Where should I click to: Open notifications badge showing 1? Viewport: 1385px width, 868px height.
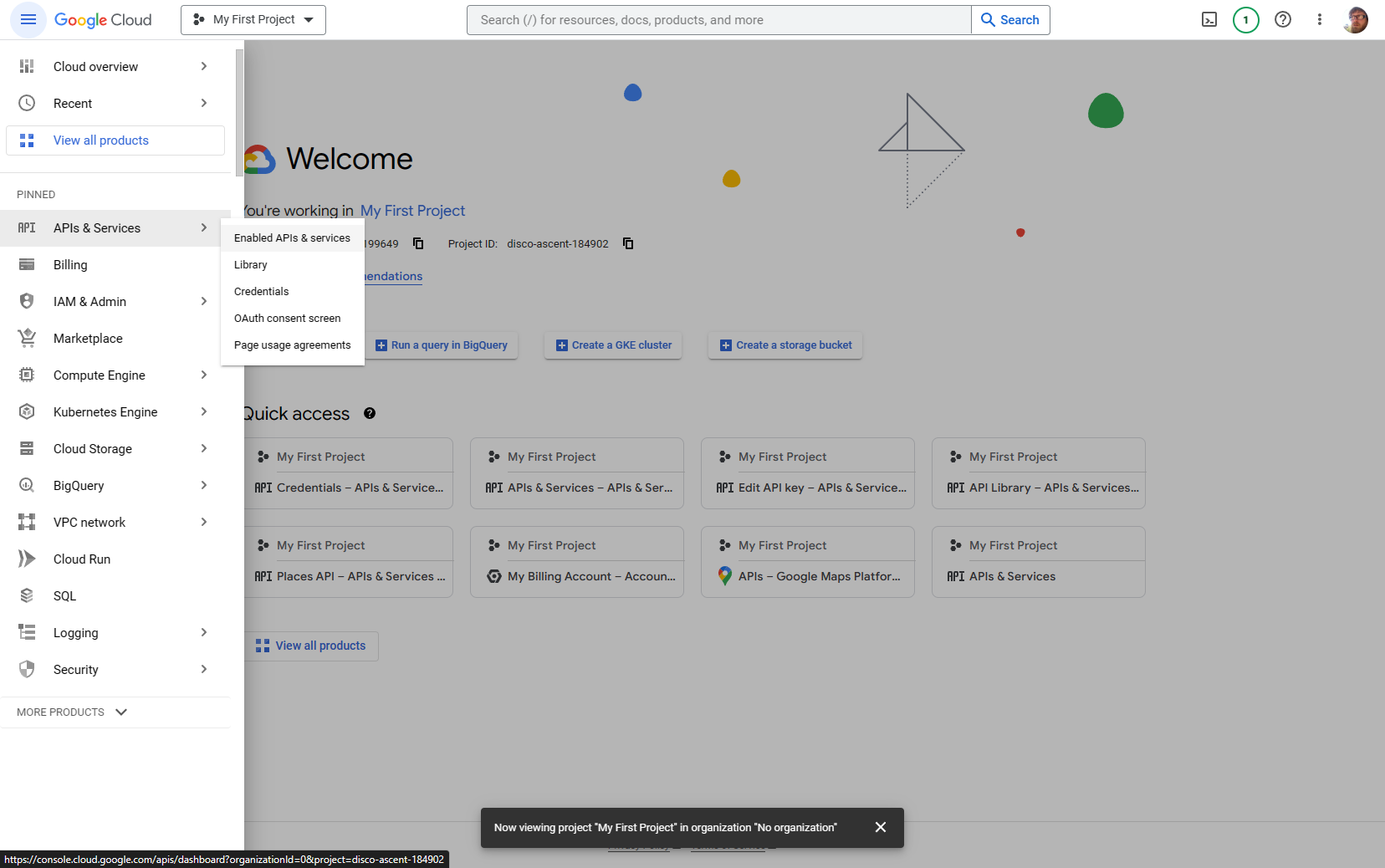pos(1246,19)
